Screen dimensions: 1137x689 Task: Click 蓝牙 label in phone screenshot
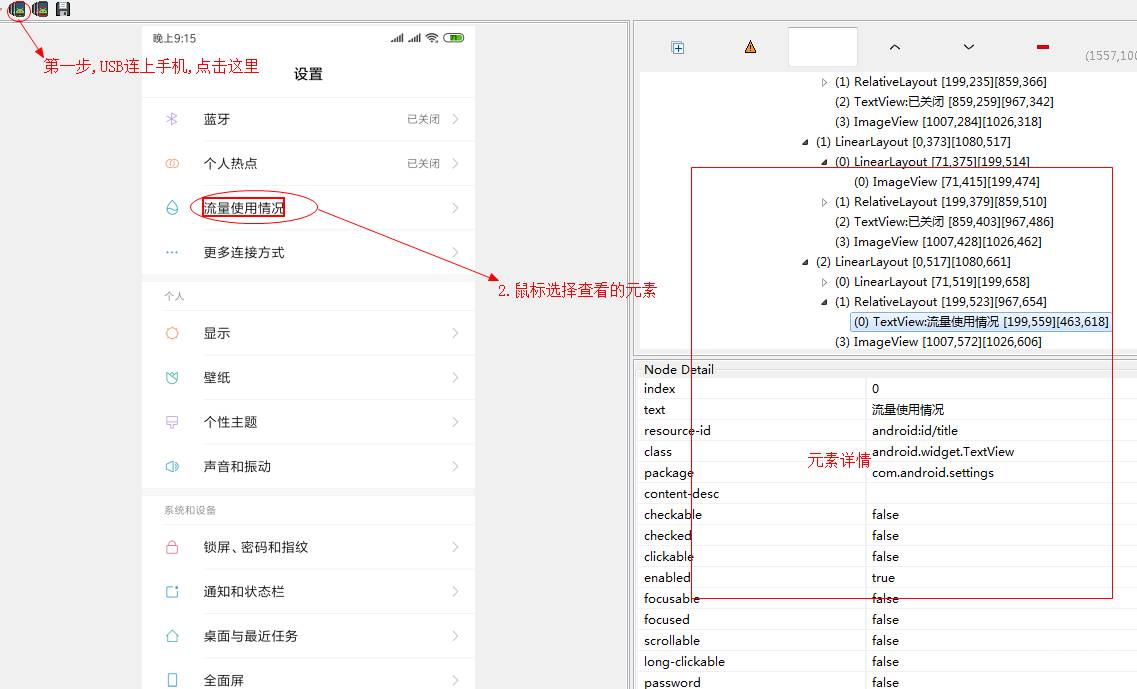pyautogui.click(x=217, y=120)
